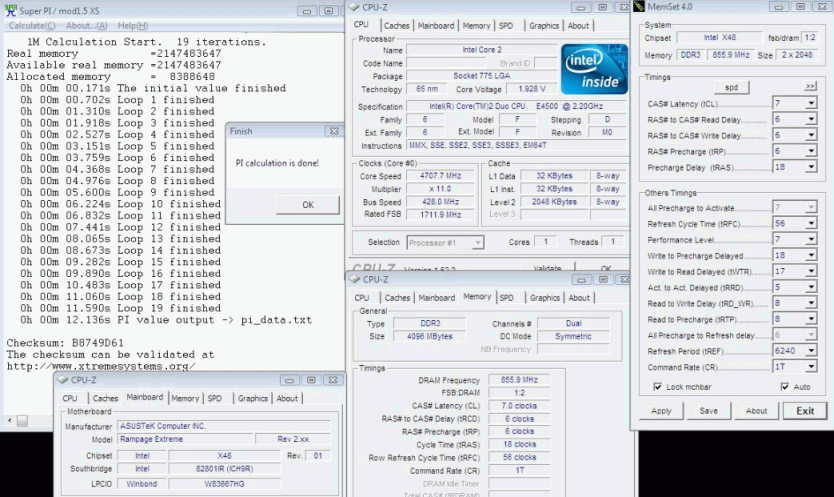The height and width of the screenshot is (497, 834).
Task: Select Memory tab in CPU-Z Mainboard window
Action: click(185, 399)
